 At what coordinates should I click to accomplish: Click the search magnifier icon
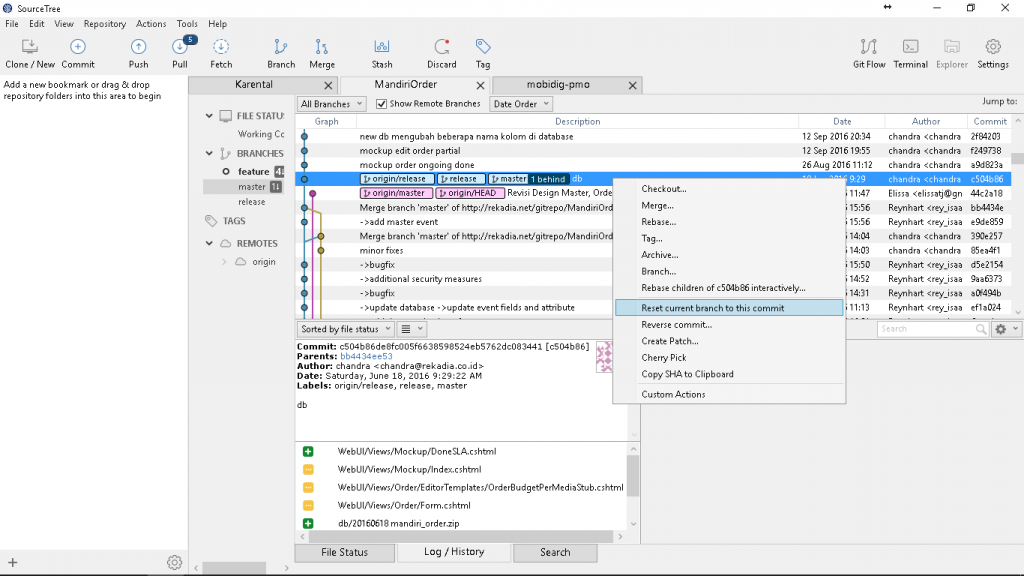tap(981, 329)
